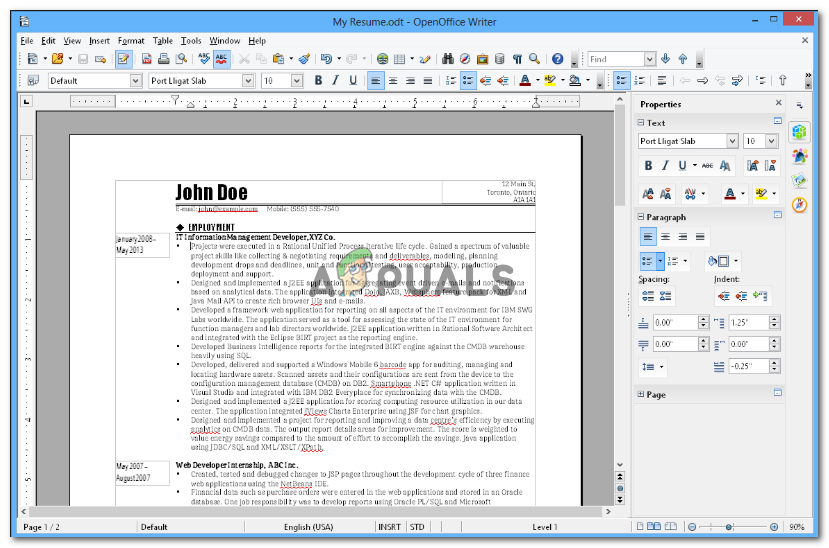Image resolution: width=829 pixels, height=548 pixels.
Task: Open the font name dropdown in formatting toolbar
Action: point(247,81)
